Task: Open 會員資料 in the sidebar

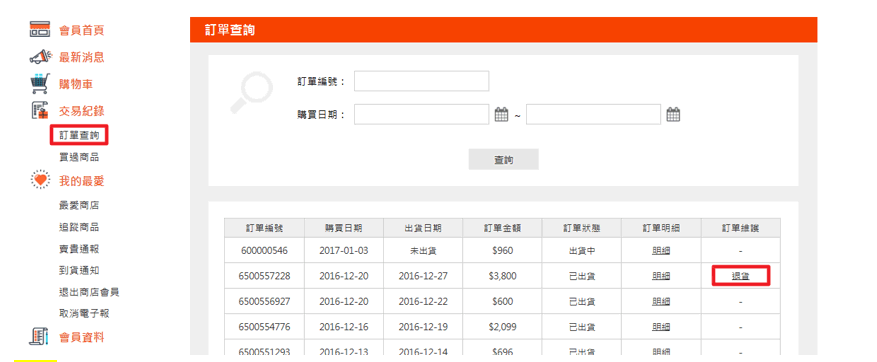Action: (x=81, y=337)
